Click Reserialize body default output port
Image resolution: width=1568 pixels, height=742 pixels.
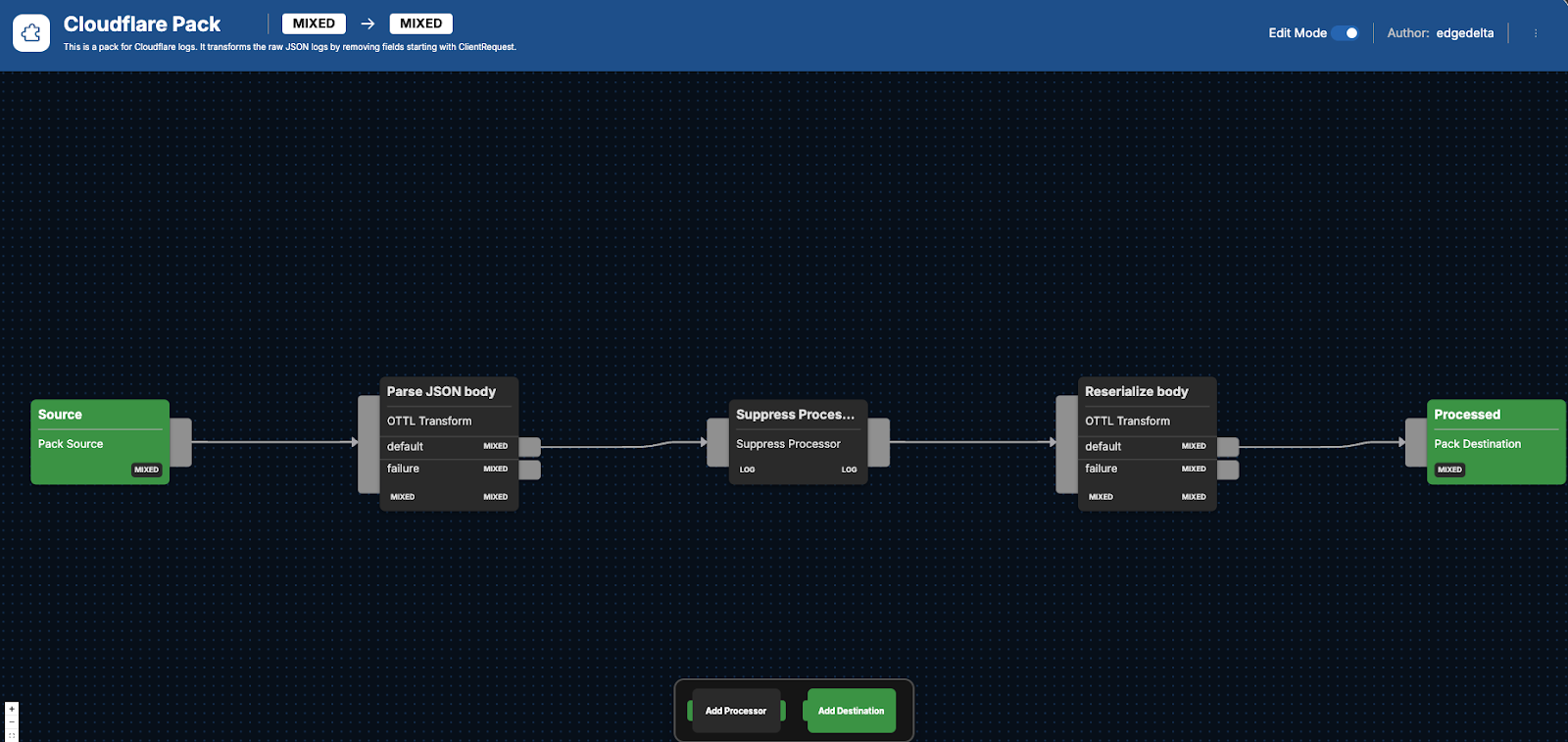tap(1228, 447)
